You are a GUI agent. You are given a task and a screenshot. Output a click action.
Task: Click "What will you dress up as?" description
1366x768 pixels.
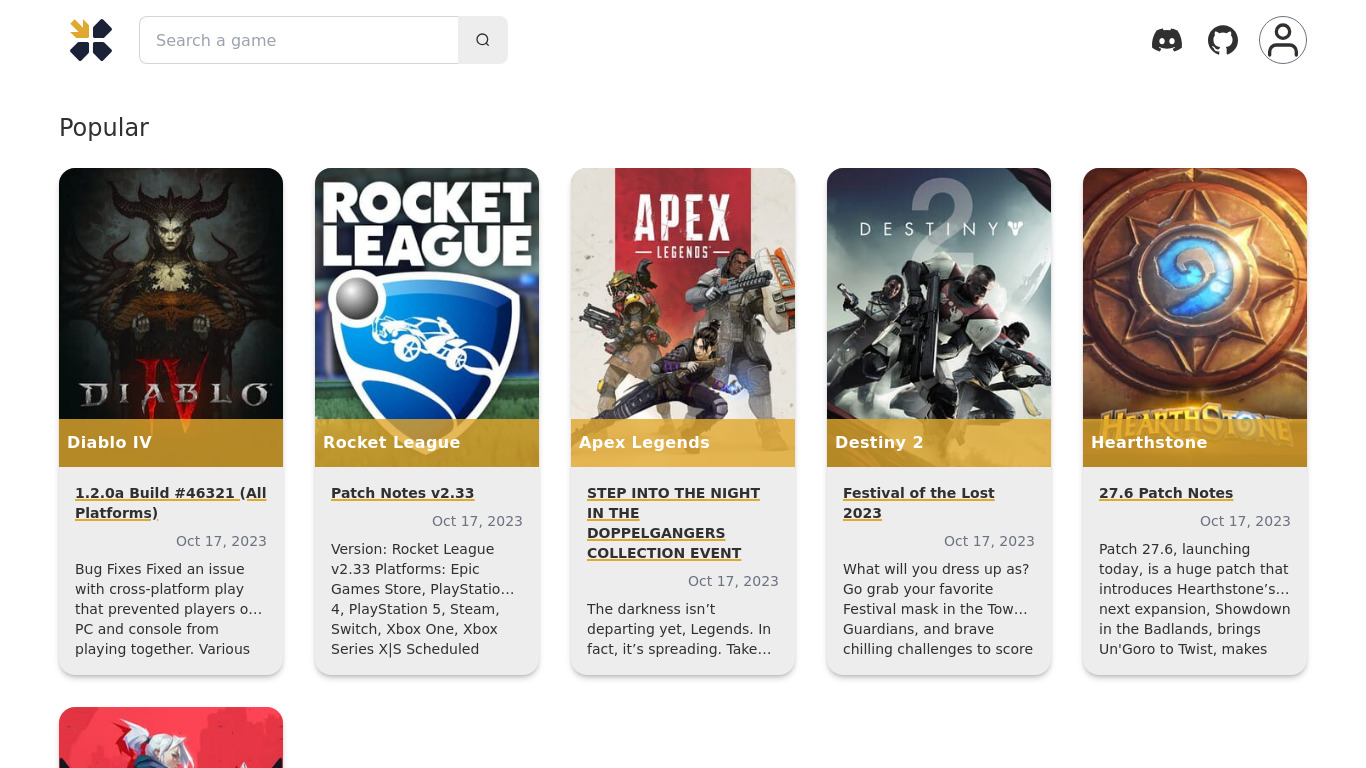pos(939,609)
